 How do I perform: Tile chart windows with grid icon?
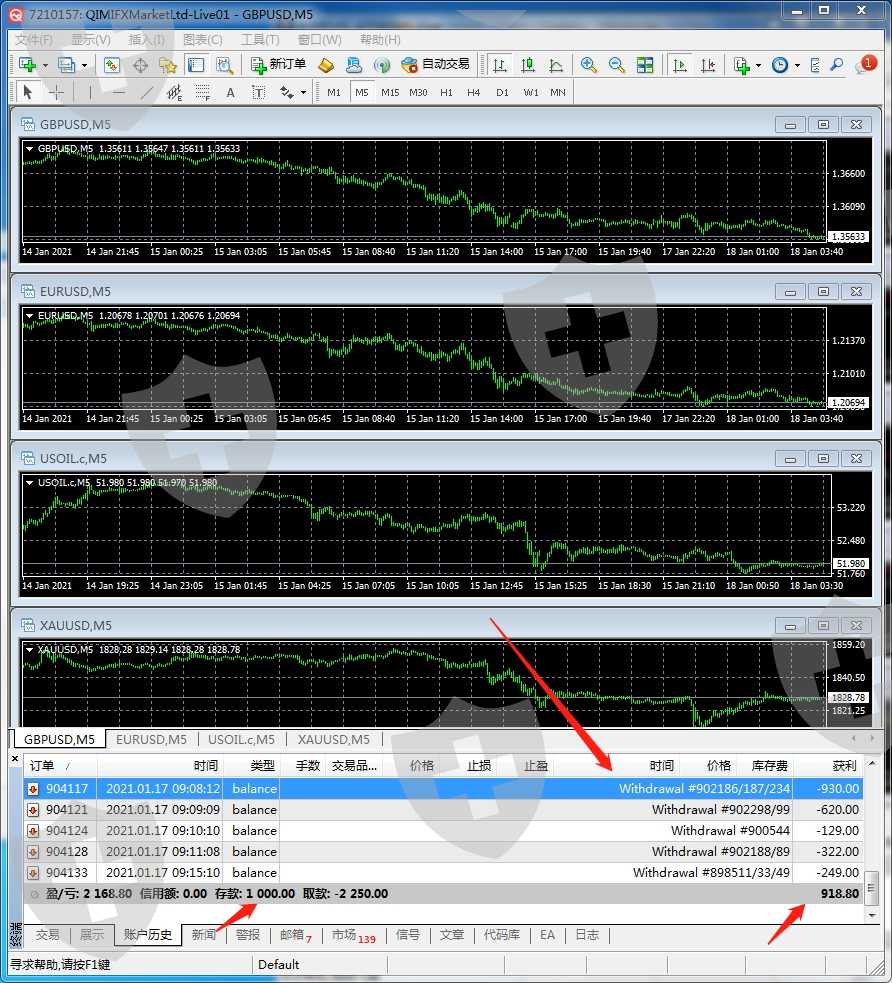click(645, 65)
